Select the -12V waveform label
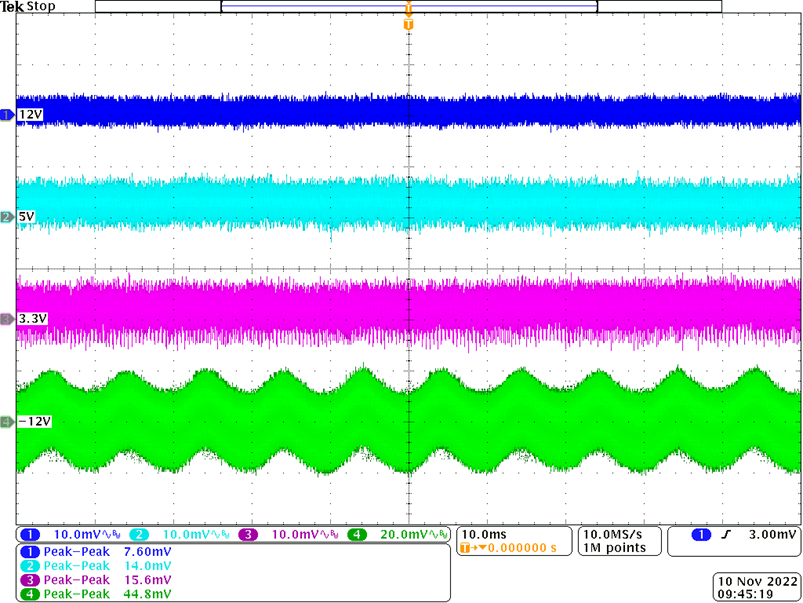Image resolution: width=803 pixels, height=603 pixels. (35, 421)
